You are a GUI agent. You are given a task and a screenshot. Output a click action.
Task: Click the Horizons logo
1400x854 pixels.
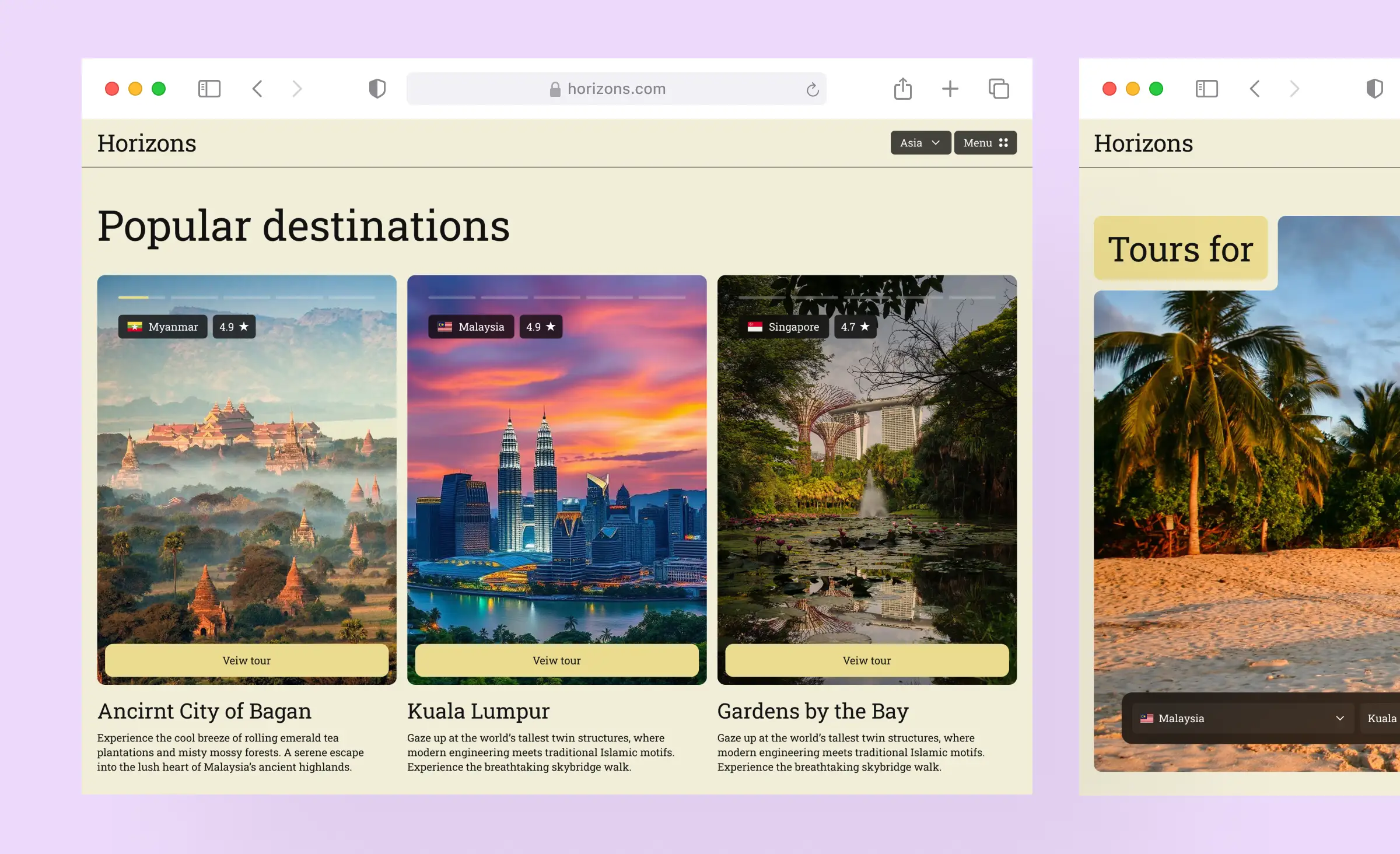pos(146,142)
